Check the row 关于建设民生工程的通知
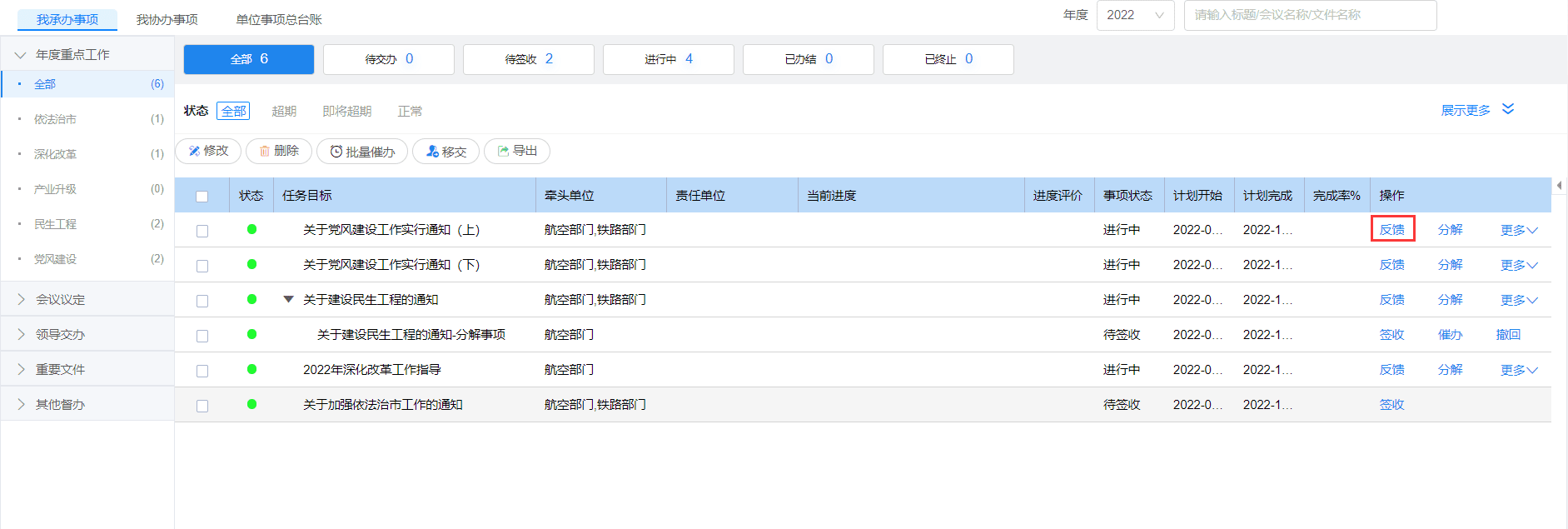The image size is (1568, 529). (202, 301)
